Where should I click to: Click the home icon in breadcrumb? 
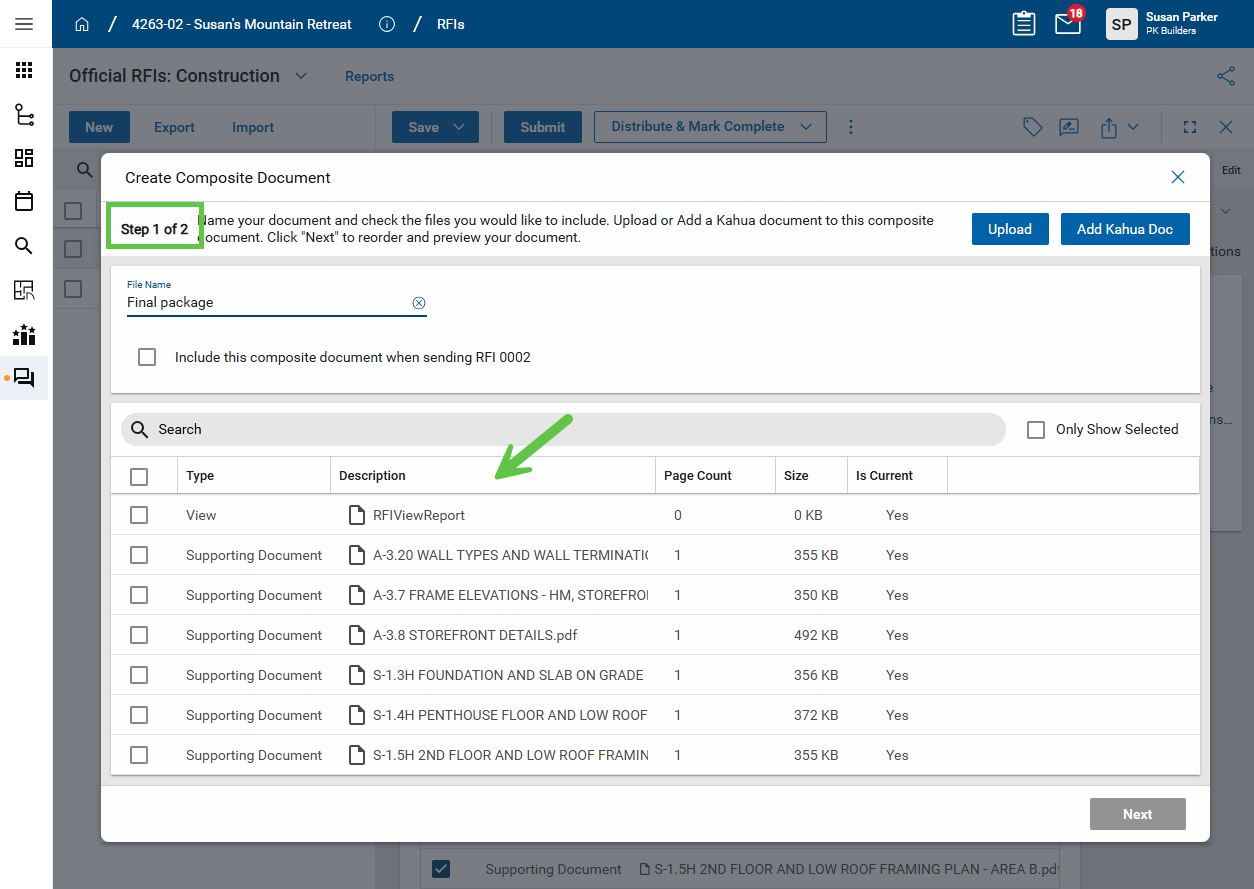coord(82,24)
